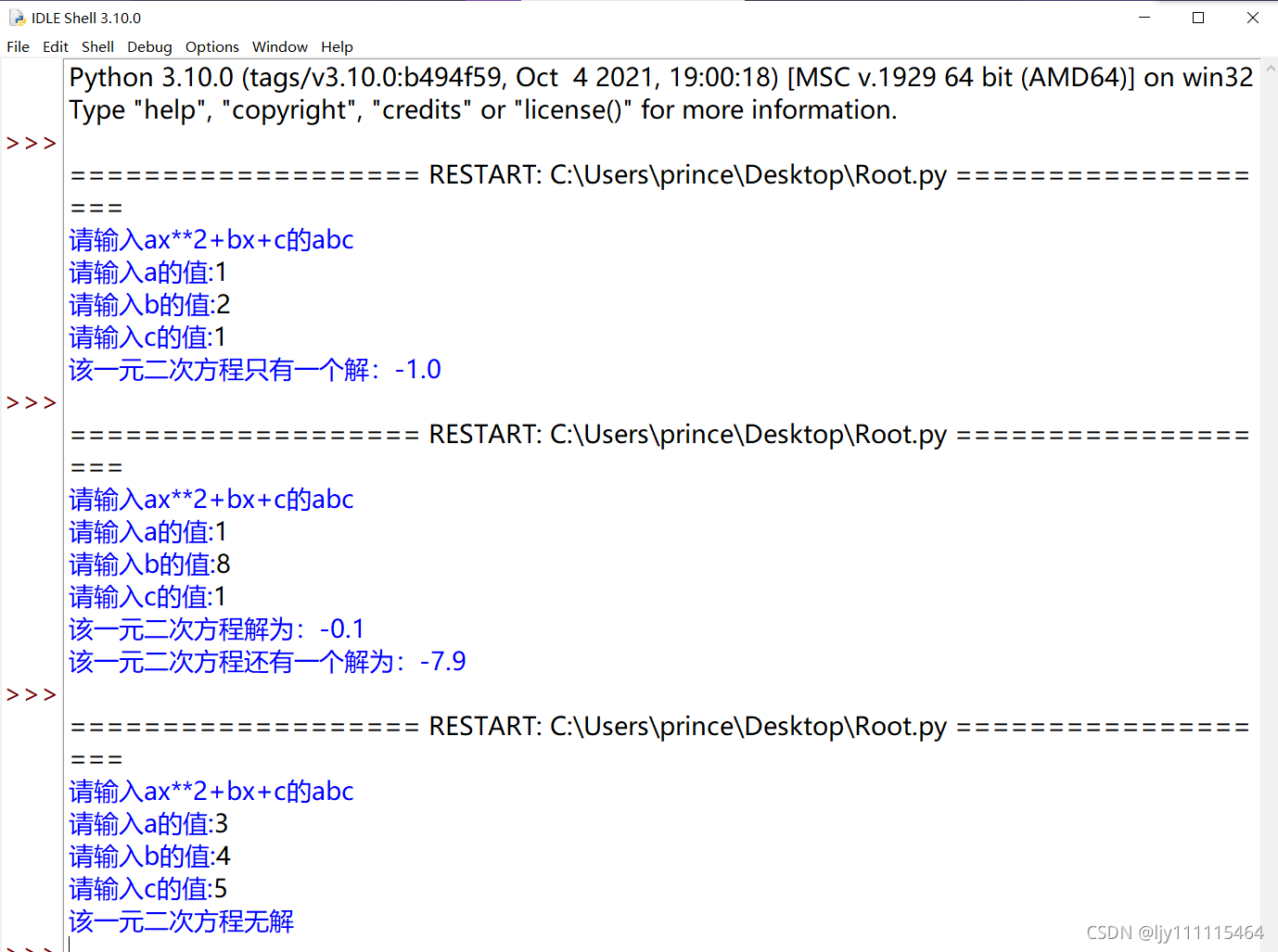1278x952 pixels.
Task: Click the IDLE application icon in title bar
Action: tap(16, 17)
